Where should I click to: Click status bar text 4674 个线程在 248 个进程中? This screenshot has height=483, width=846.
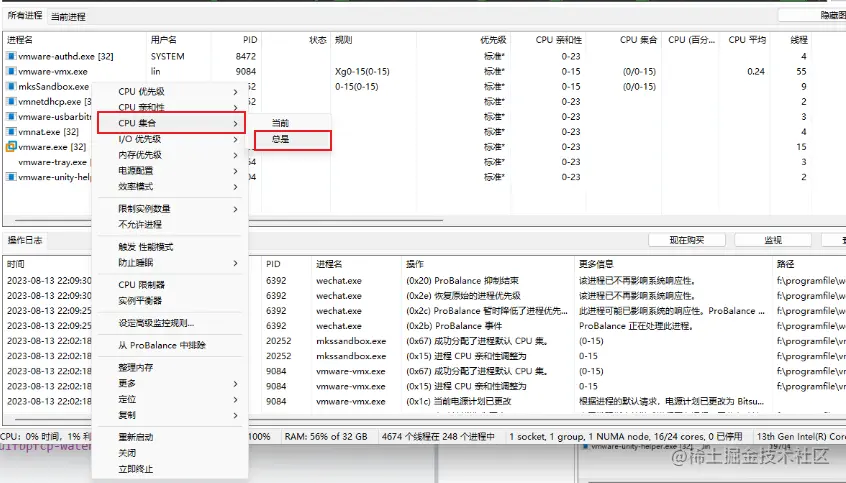pos(438,437)
